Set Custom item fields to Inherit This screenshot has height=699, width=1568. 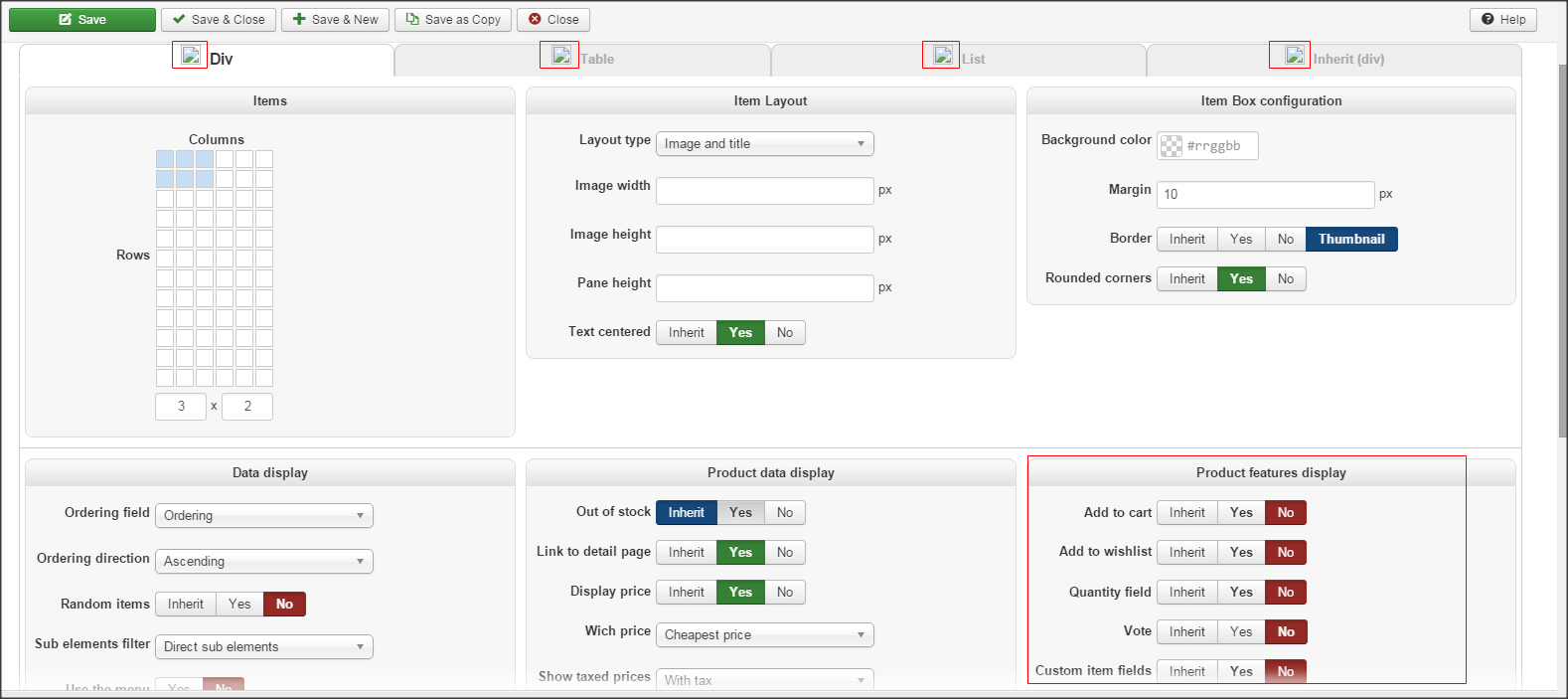tap(1187, 672)
